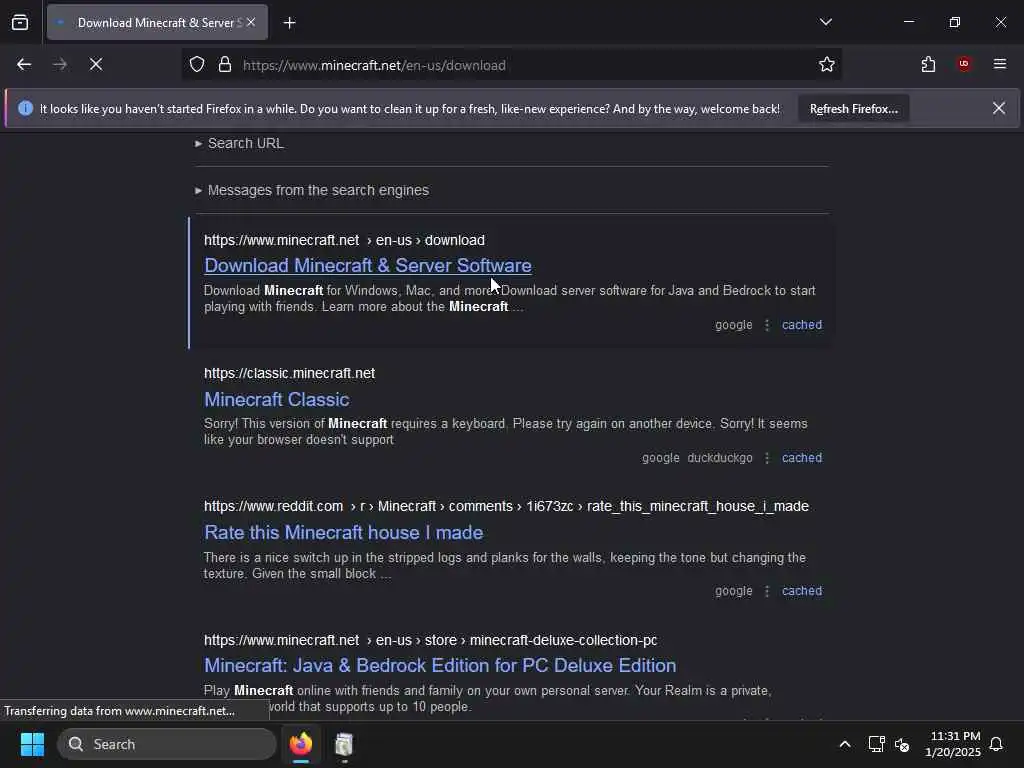1024x768 pixels.
Task: Open options dots for Download Minecraft result
Action: [767, 325]
